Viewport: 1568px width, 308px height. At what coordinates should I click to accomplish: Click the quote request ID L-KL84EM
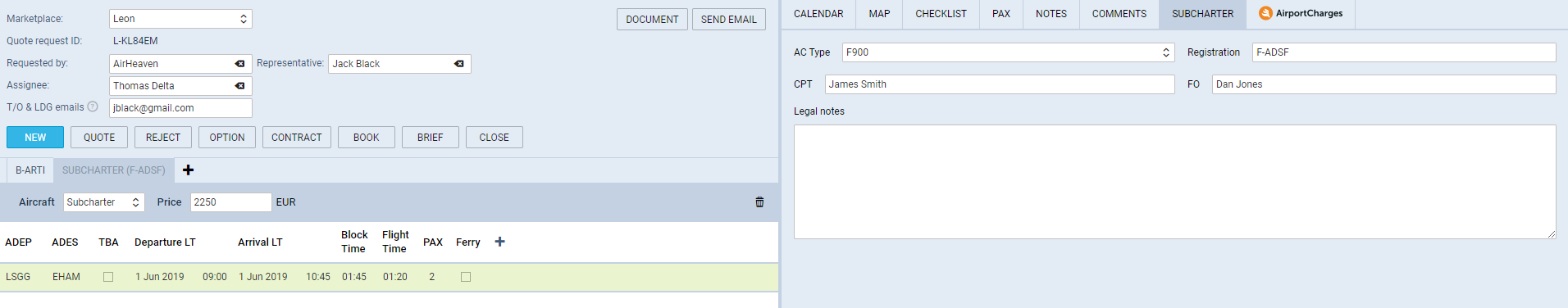(x=135, y=41)
